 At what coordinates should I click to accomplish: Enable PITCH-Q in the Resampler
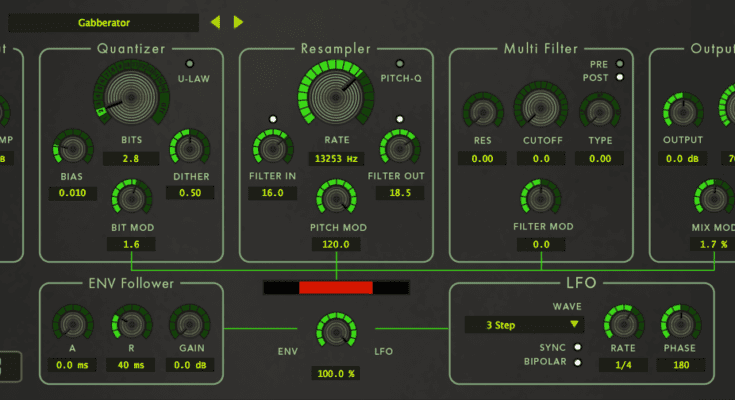pyautogui.click(x=401, y=65)
